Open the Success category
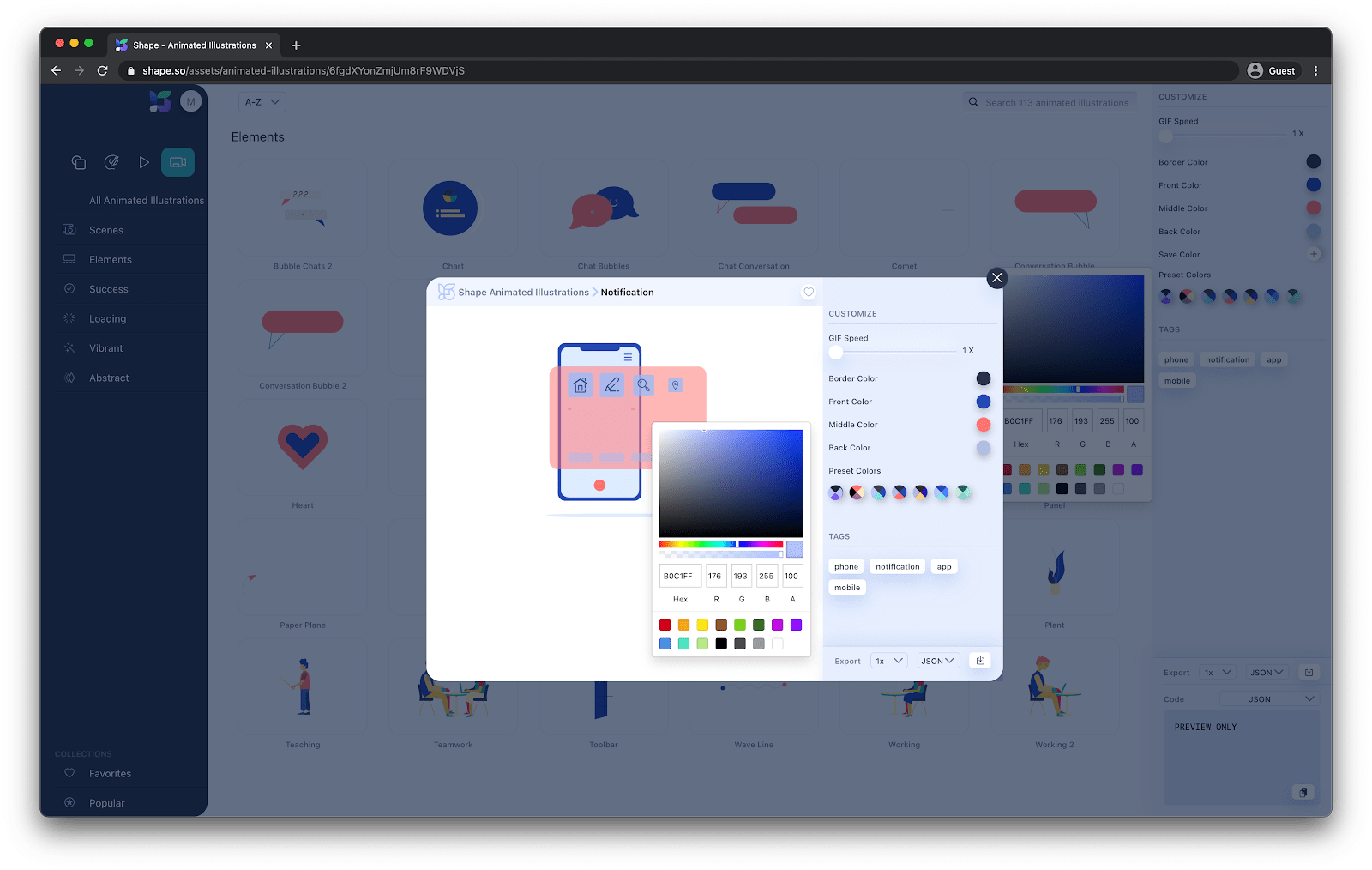The height and width of the screenshot is (870, 1372). (109, 289)
